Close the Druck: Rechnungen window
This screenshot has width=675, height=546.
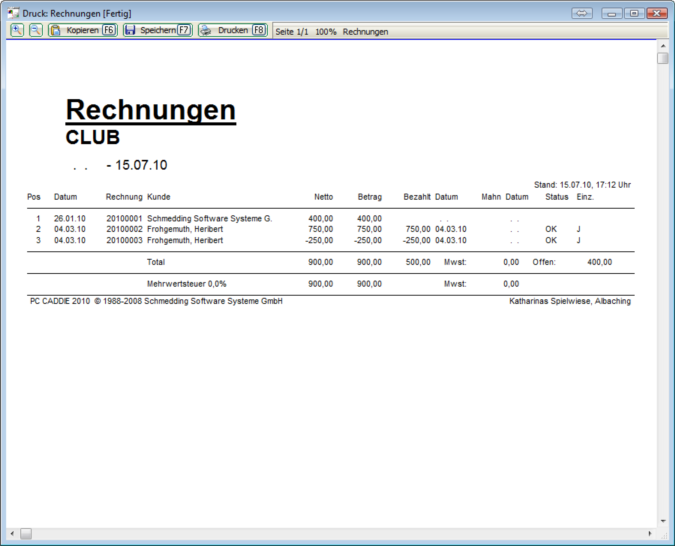point(656,13)
